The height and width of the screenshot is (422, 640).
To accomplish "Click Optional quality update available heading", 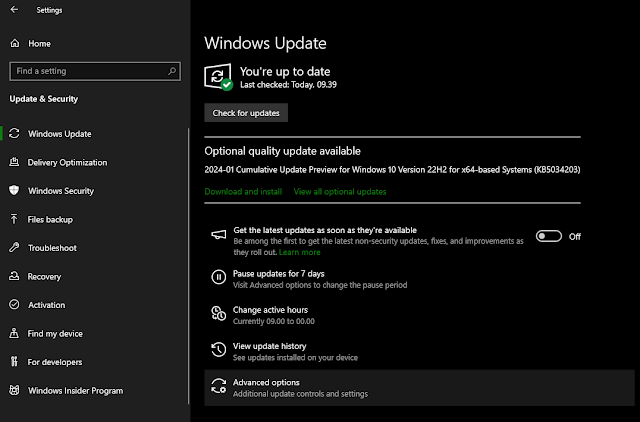I will 282,151.
